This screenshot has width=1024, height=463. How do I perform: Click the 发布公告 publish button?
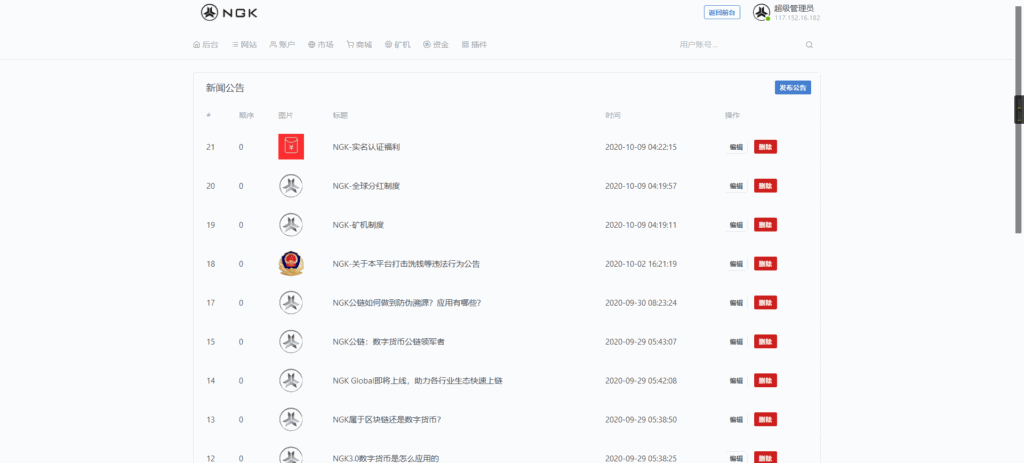(x=793, y=88)
